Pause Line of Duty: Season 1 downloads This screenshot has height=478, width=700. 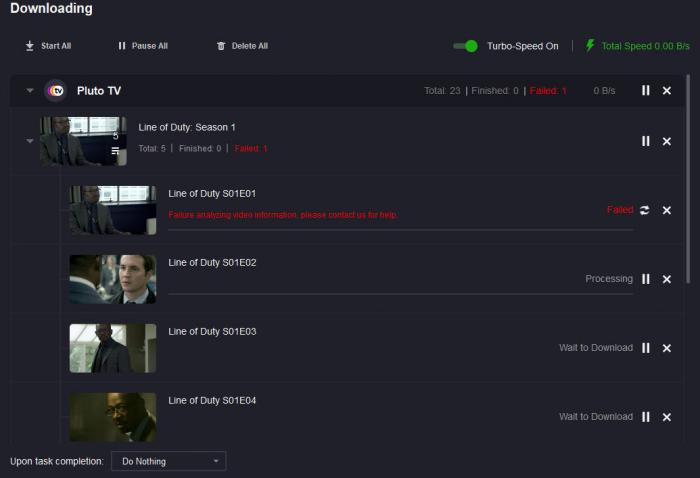(x=646, y=141)
